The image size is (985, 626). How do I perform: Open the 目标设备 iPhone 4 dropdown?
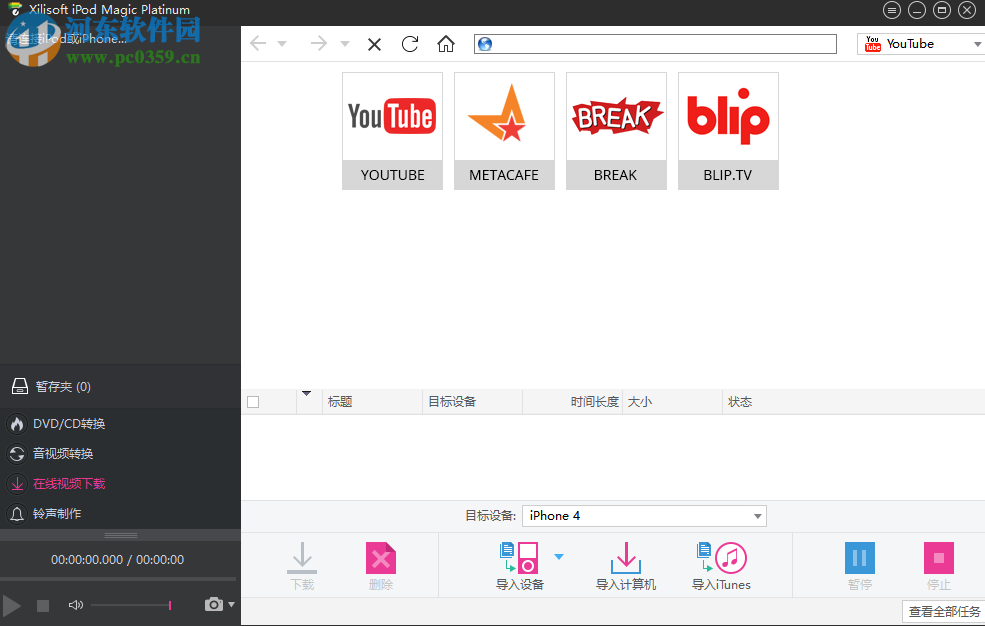tap(757, 515)
